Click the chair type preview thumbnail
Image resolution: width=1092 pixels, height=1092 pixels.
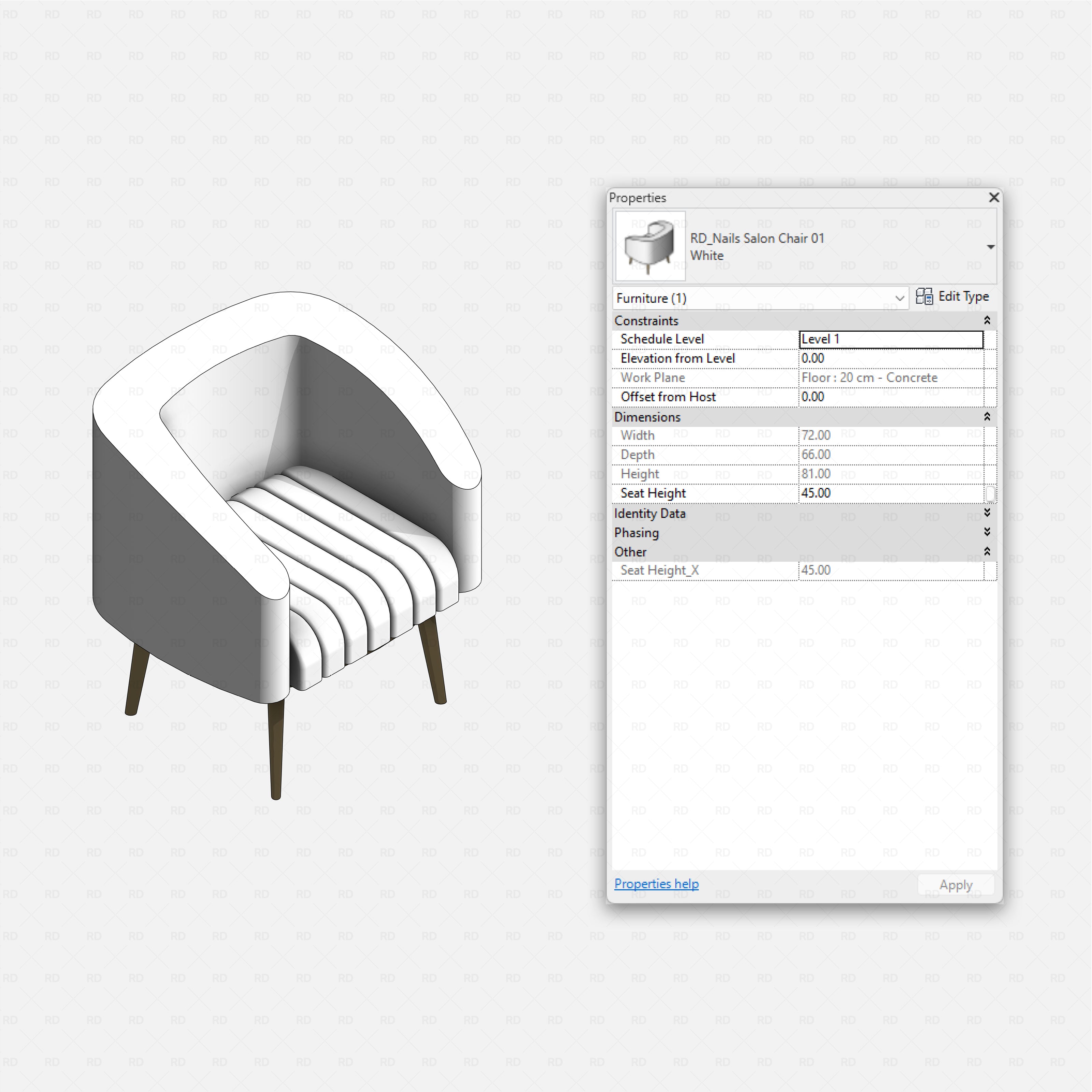649,245
